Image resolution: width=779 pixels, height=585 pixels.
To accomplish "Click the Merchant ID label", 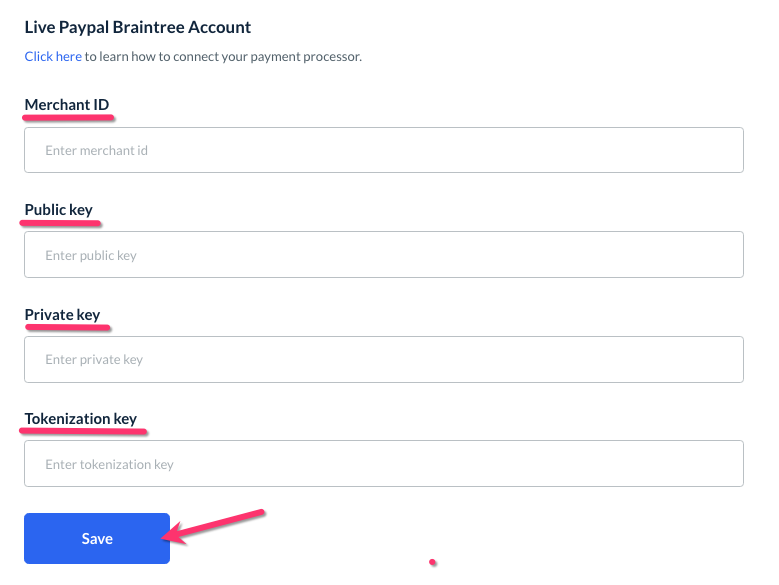I will coord(67,105).
